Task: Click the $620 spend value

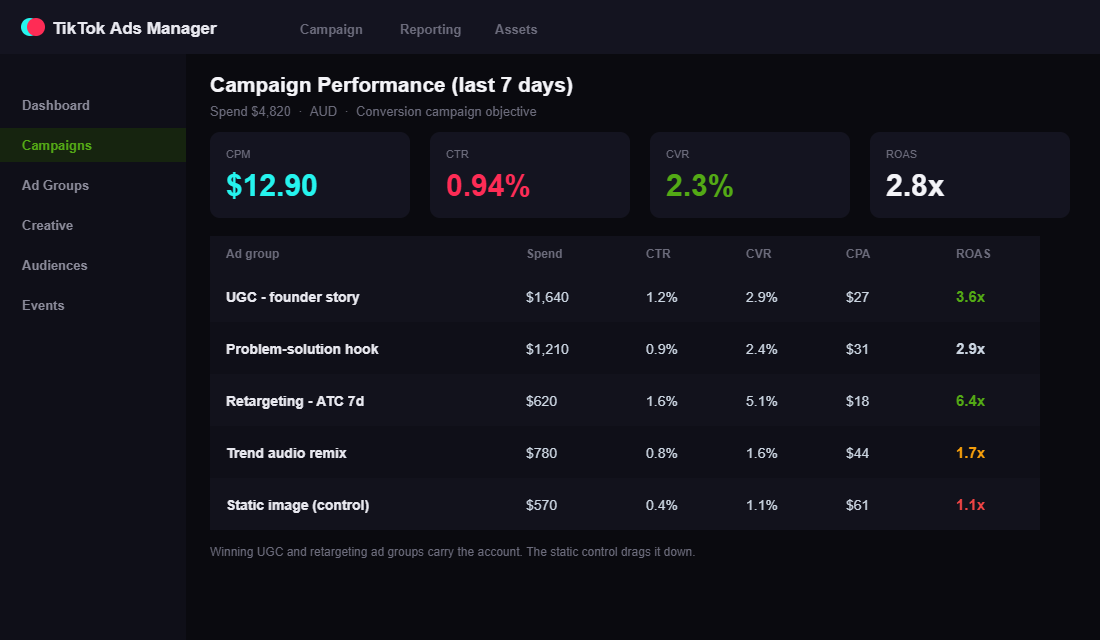Action: click(542, 401)
